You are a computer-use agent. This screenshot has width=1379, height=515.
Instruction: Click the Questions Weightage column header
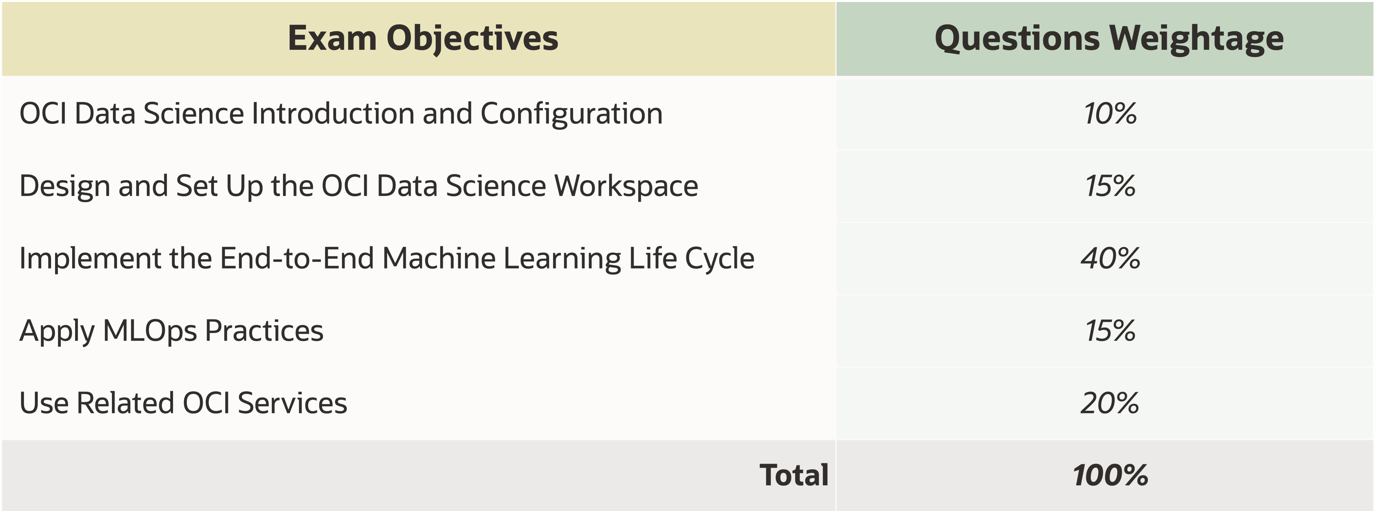(1109, 38)
